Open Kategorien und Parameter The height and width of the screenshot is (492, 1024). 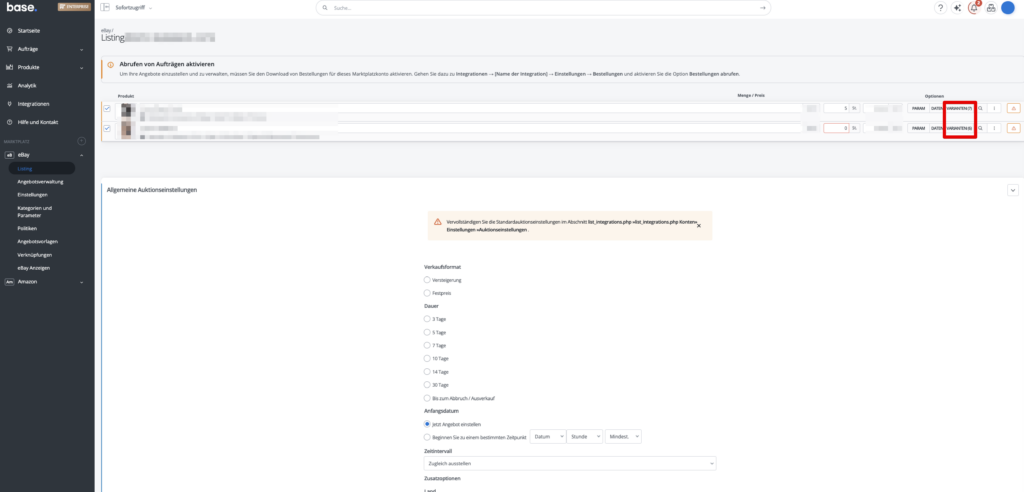(35, 212)
